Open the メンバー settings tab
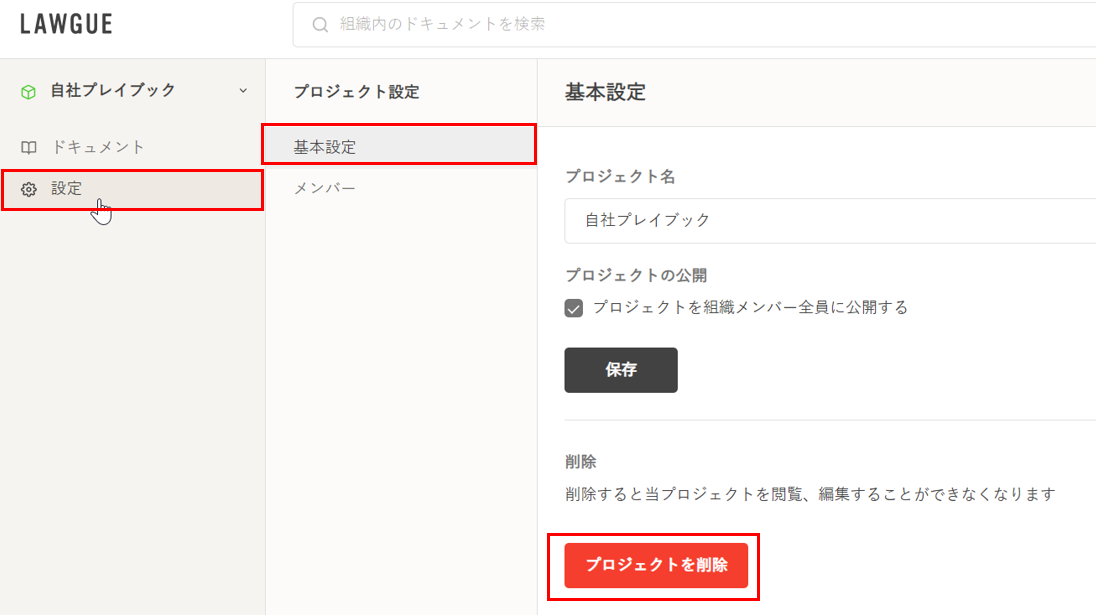This screenshot has width=1096, height=615. [325, 188]
